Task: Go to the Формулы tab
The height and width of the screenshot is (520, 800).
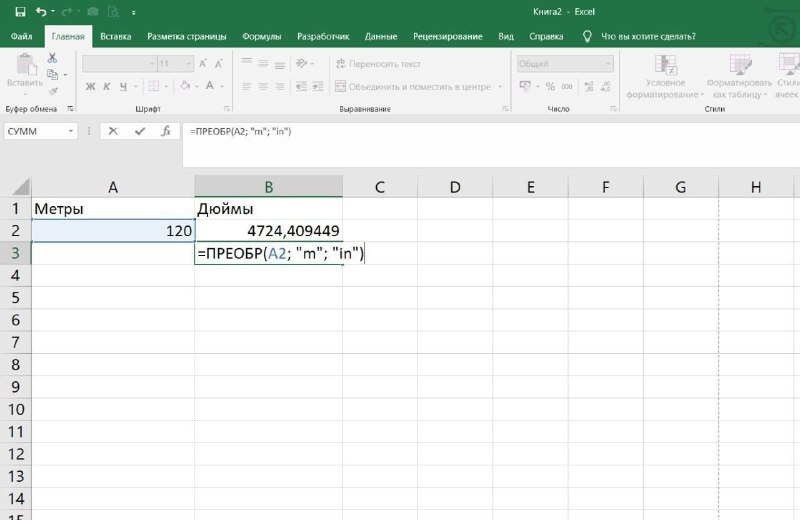Action: pos(262,36)
